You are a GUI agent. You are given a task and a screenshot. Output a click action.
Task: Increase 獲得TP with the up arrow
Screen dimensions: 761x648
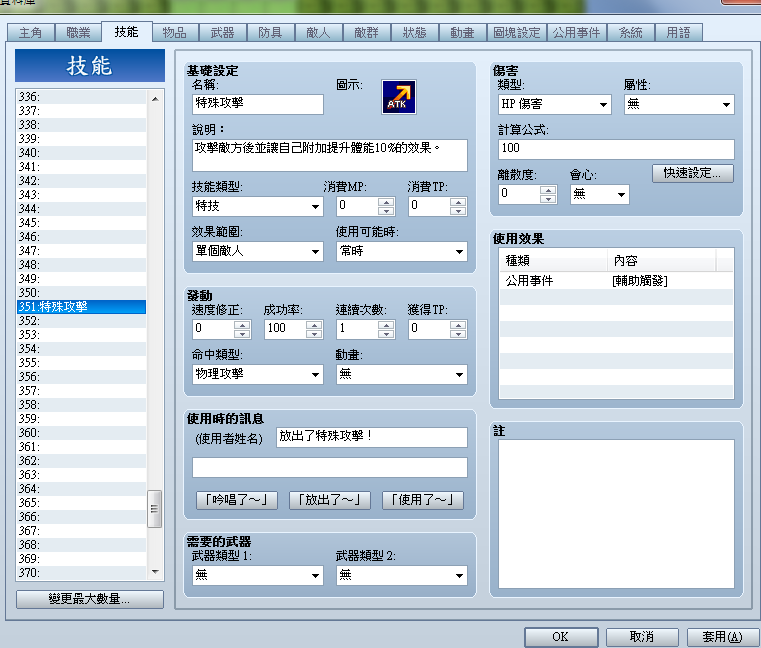(458, 325)
